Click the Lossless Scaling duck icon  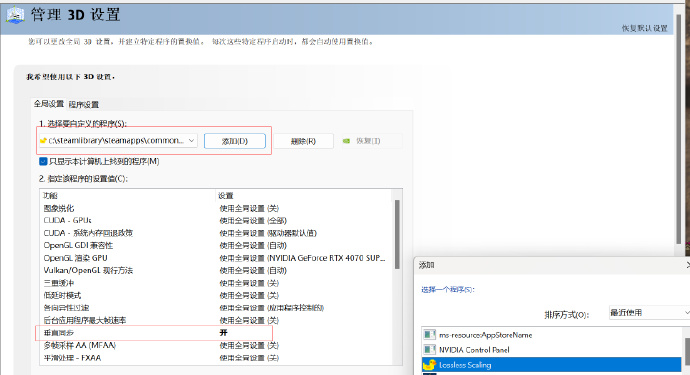(x=429, y=365)
